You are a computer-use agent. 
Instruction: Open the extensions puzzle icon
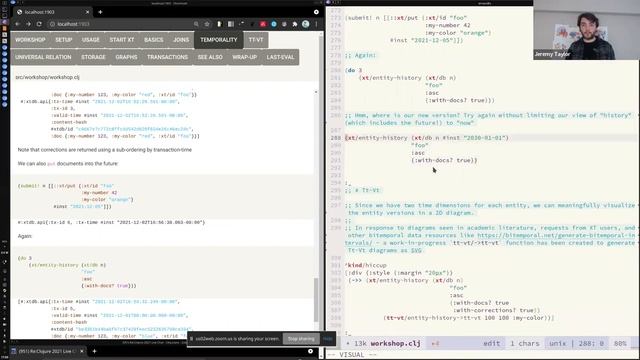[295, 24]
